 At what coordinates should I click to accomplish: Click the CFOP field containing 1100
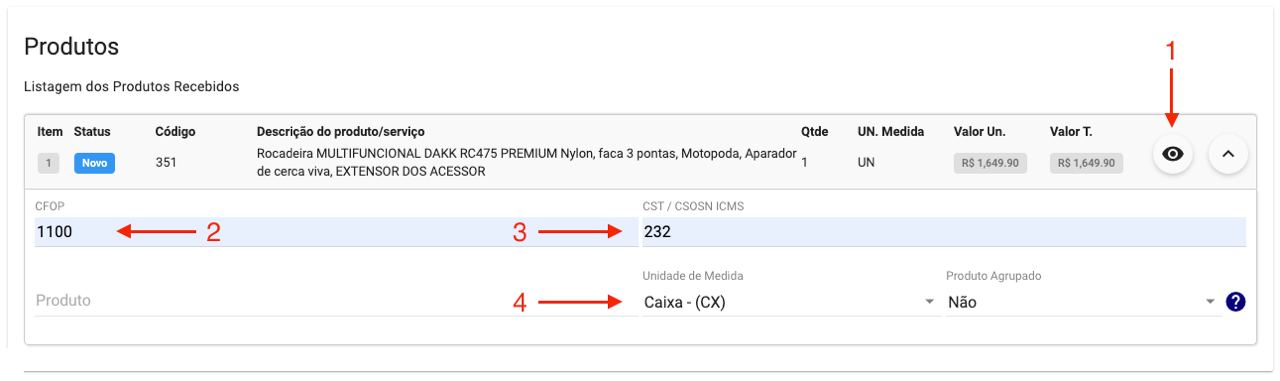point(329,232)
